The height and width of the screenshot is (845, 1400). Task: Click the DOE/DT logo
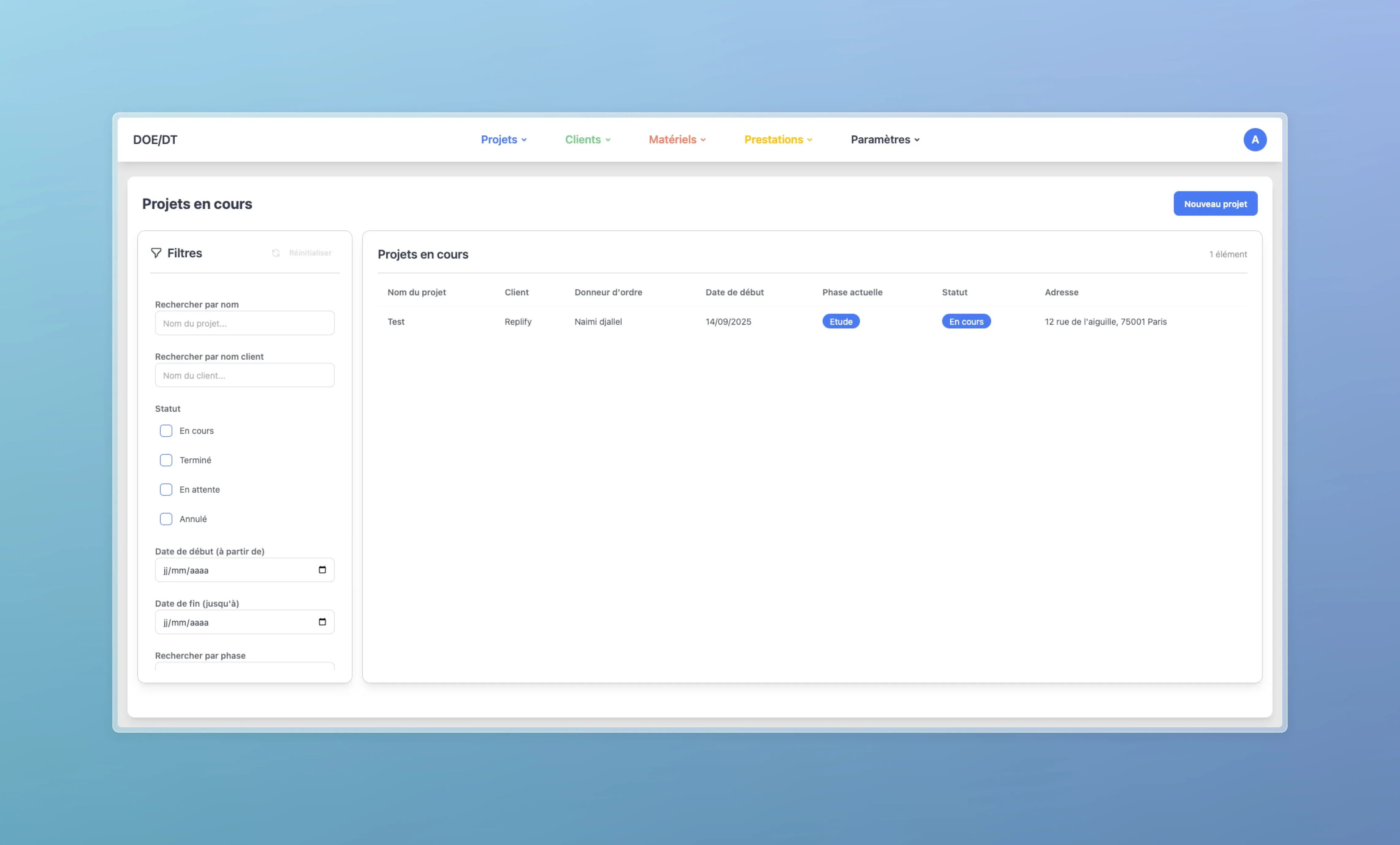(x=155, y=140)
